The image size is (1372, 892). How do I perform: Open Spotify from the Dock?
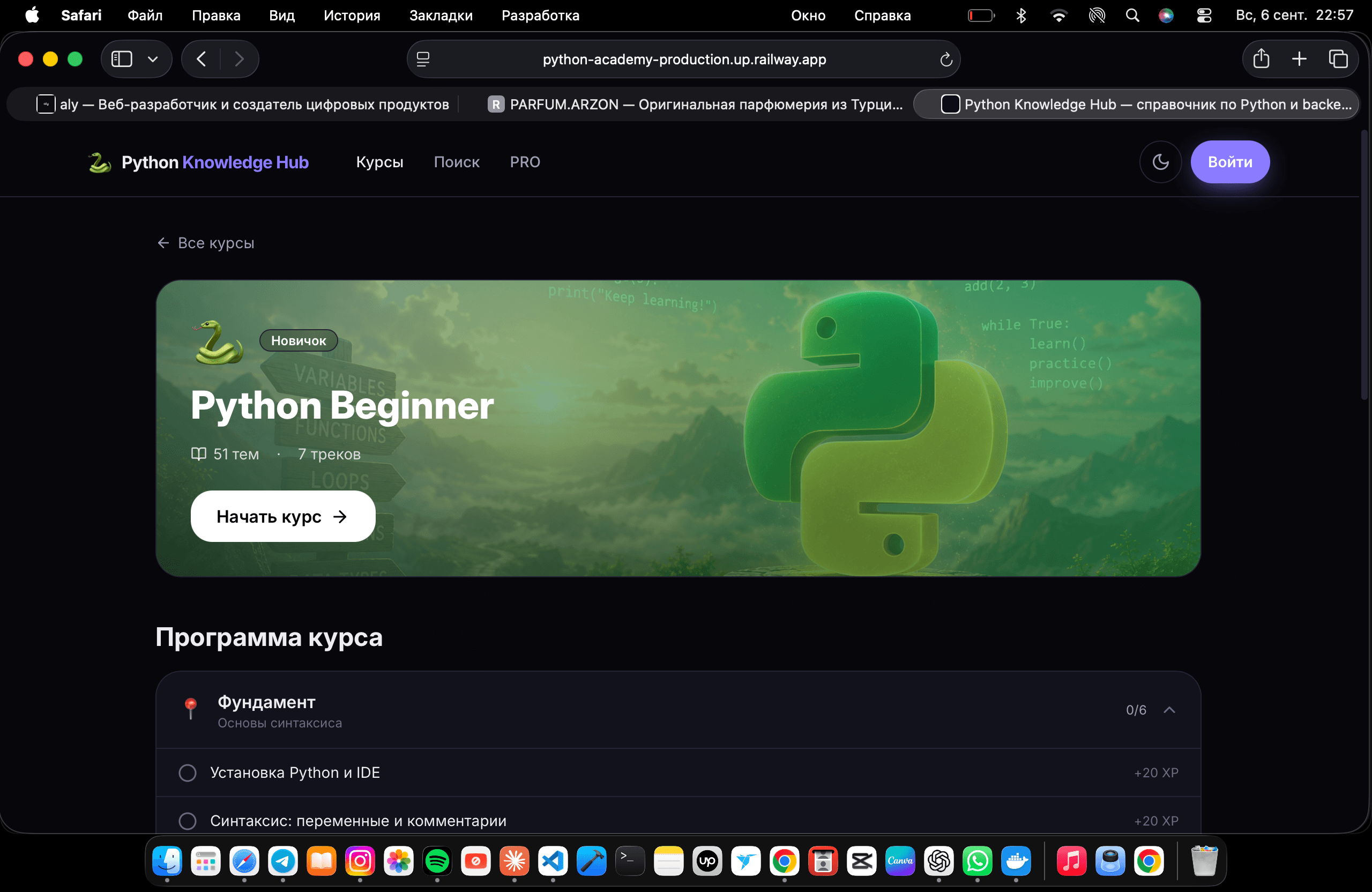[437, 861]
